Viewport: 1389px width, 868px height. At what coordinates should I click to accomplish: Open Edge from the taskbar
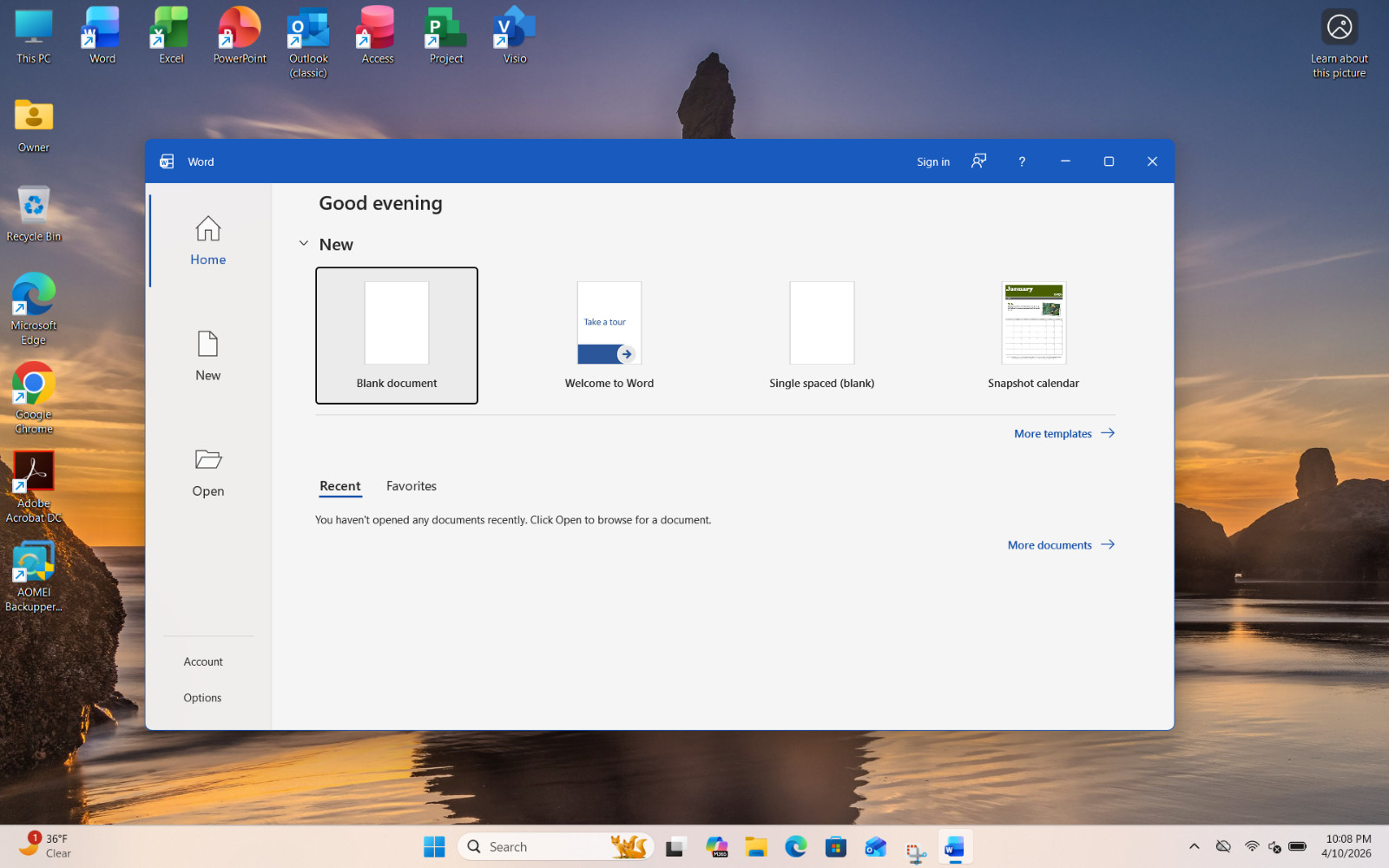pos(796,846)
